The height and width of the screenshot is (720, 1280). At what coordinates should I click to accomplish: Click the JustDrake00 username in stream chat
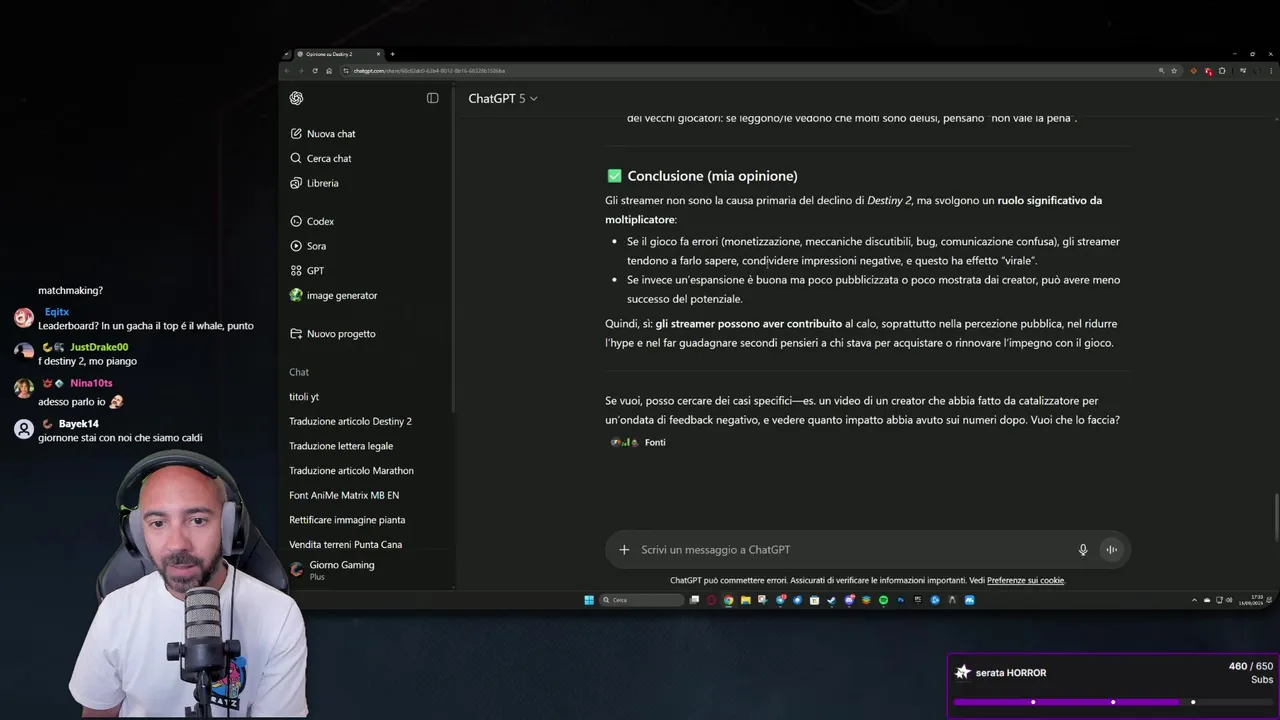click(99, 347)
